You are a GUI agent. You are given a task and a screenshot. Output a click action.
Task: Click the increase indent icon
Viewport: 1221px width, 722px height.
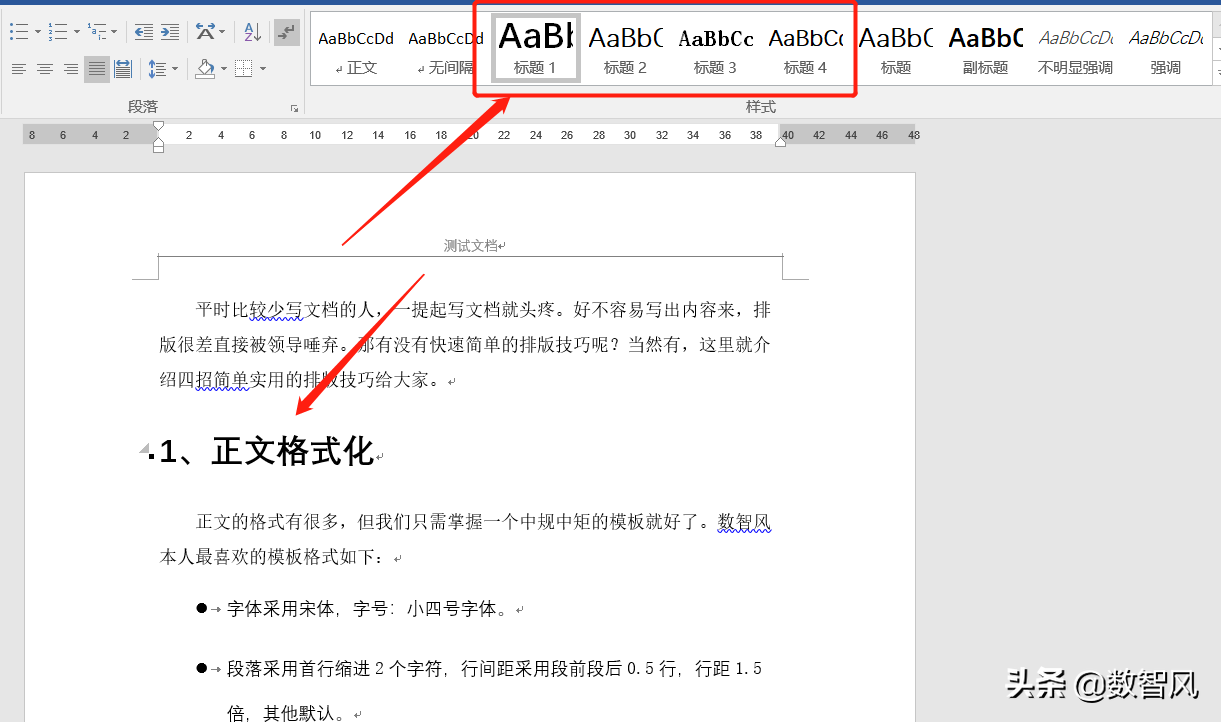point(170,32)
